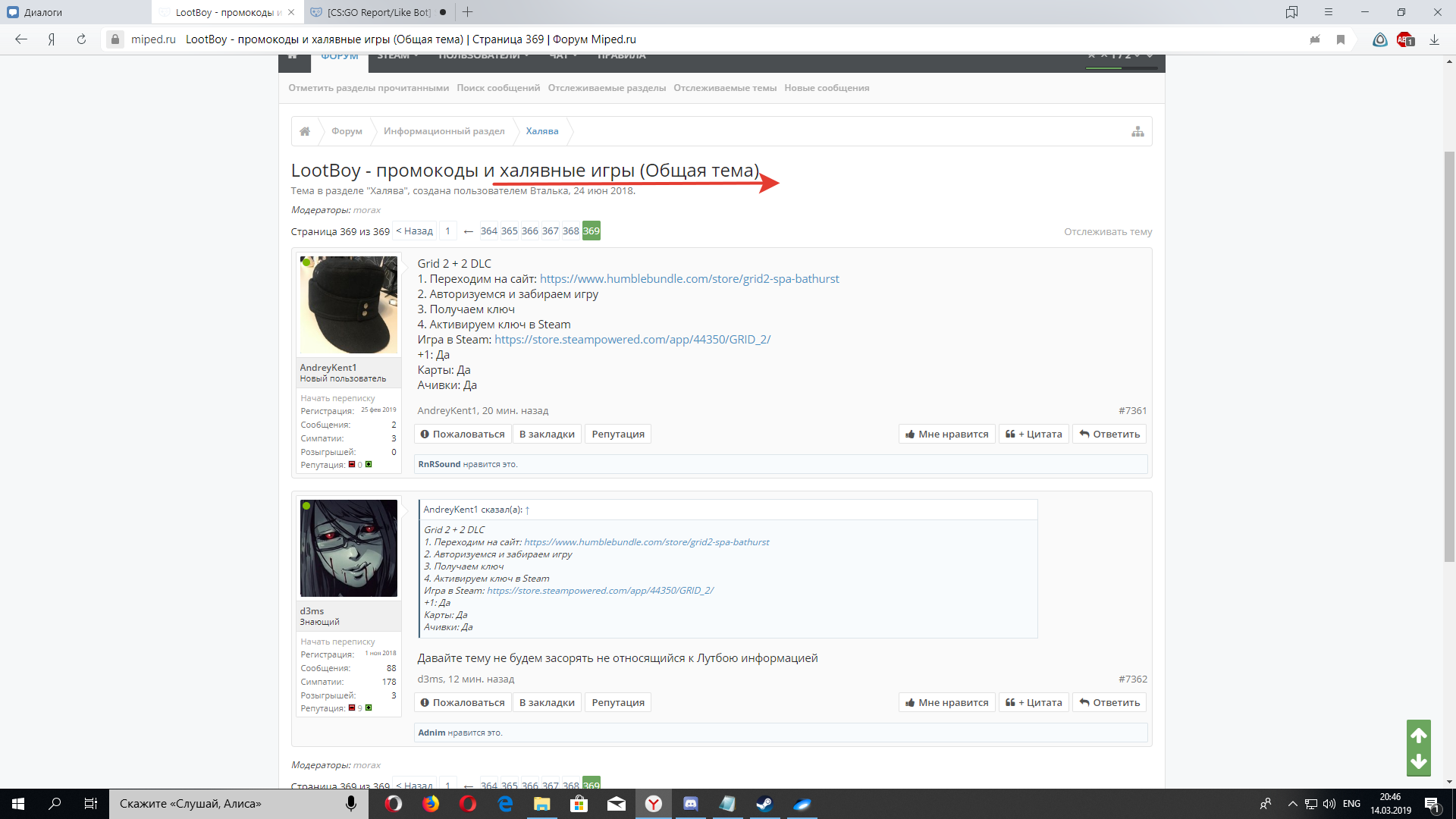This screenshot has height=819, width=1456.
Task: Reply to post #7362 with Ответить
Action: (x=1109, y=703)
